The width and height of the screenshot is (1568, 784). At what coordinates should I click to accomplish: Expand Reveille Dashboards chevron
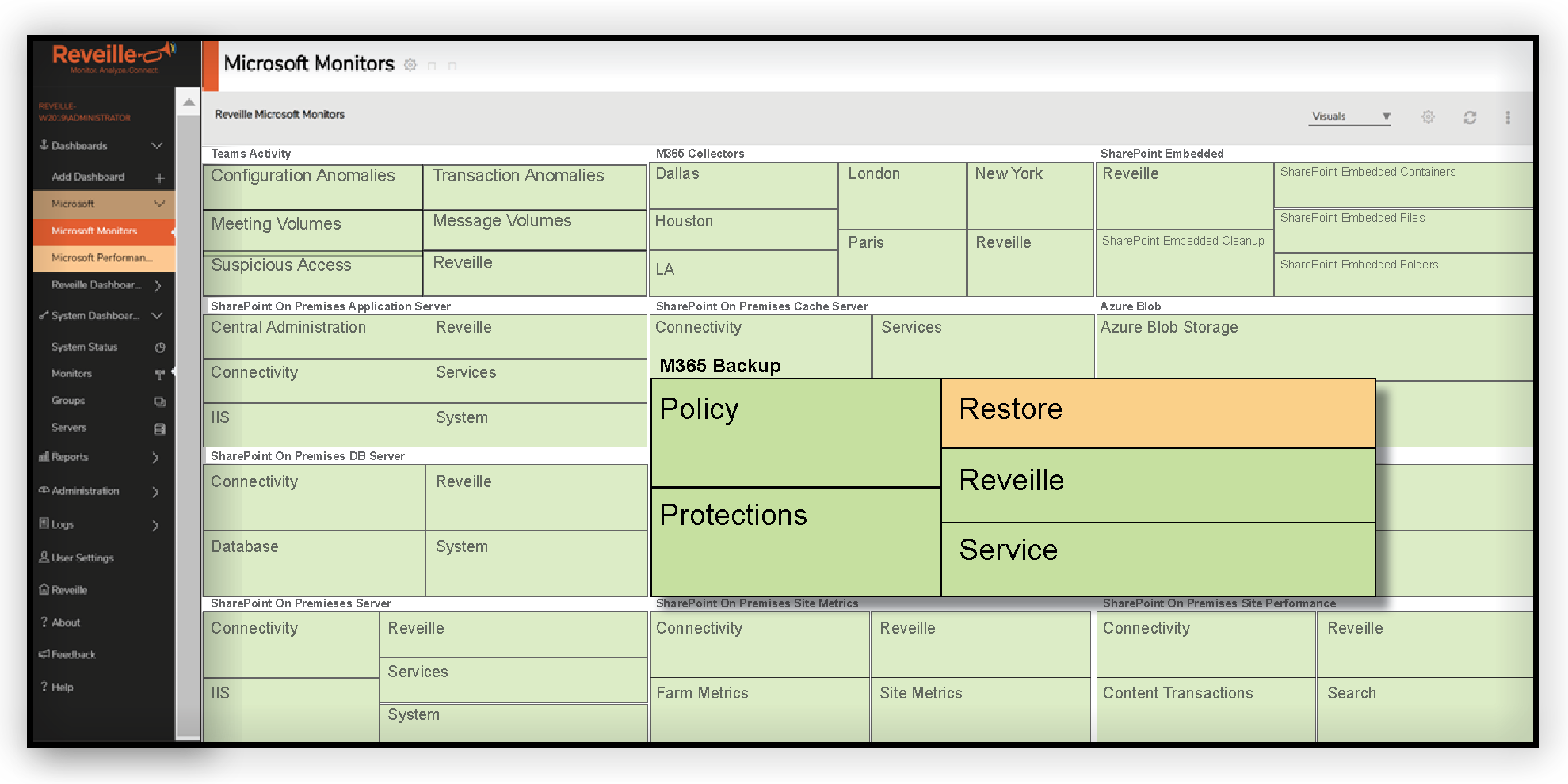click(158, 286)
